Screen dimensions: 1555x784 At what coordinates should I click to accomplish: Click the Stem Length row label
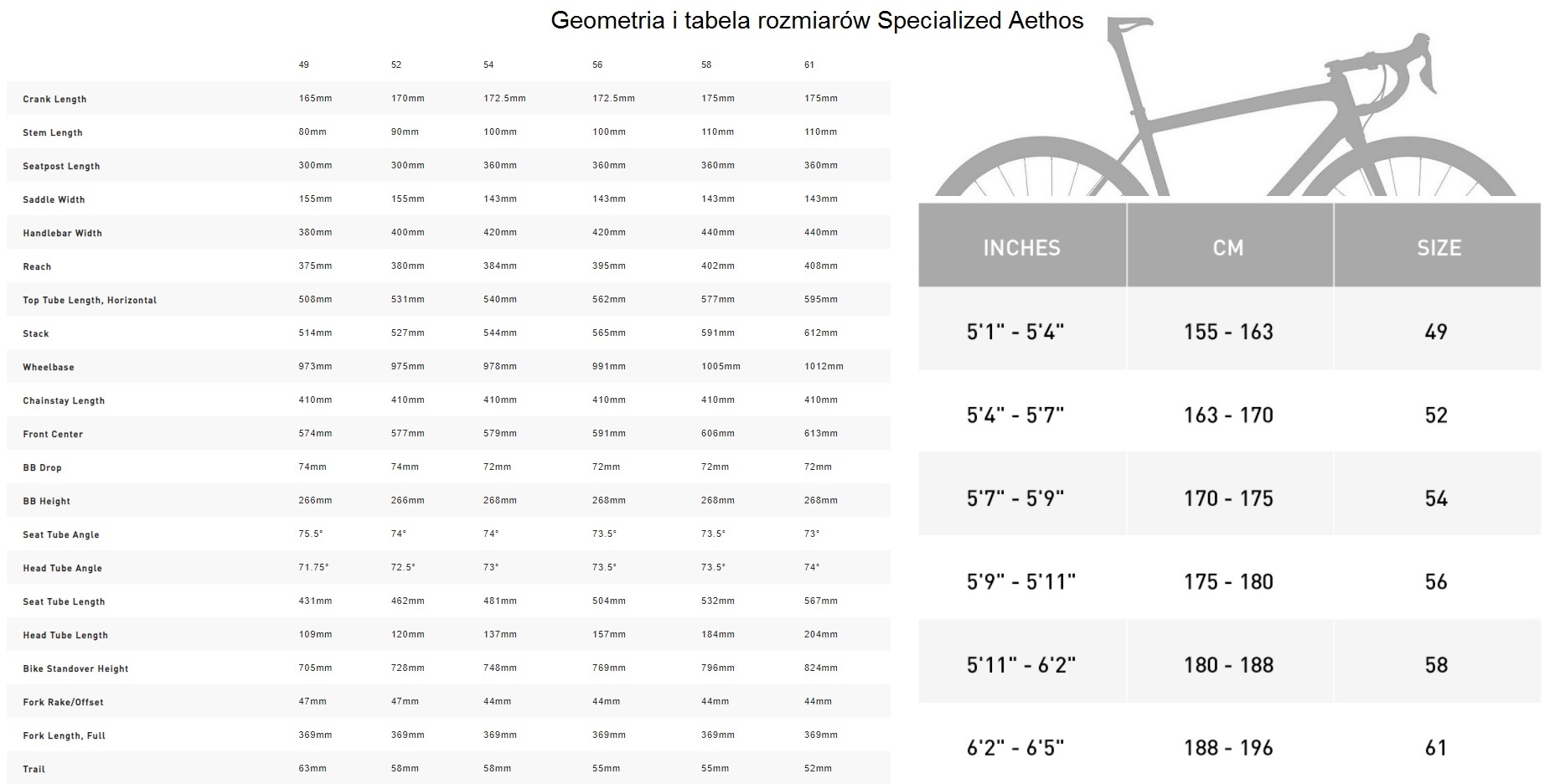click(53, 132)
